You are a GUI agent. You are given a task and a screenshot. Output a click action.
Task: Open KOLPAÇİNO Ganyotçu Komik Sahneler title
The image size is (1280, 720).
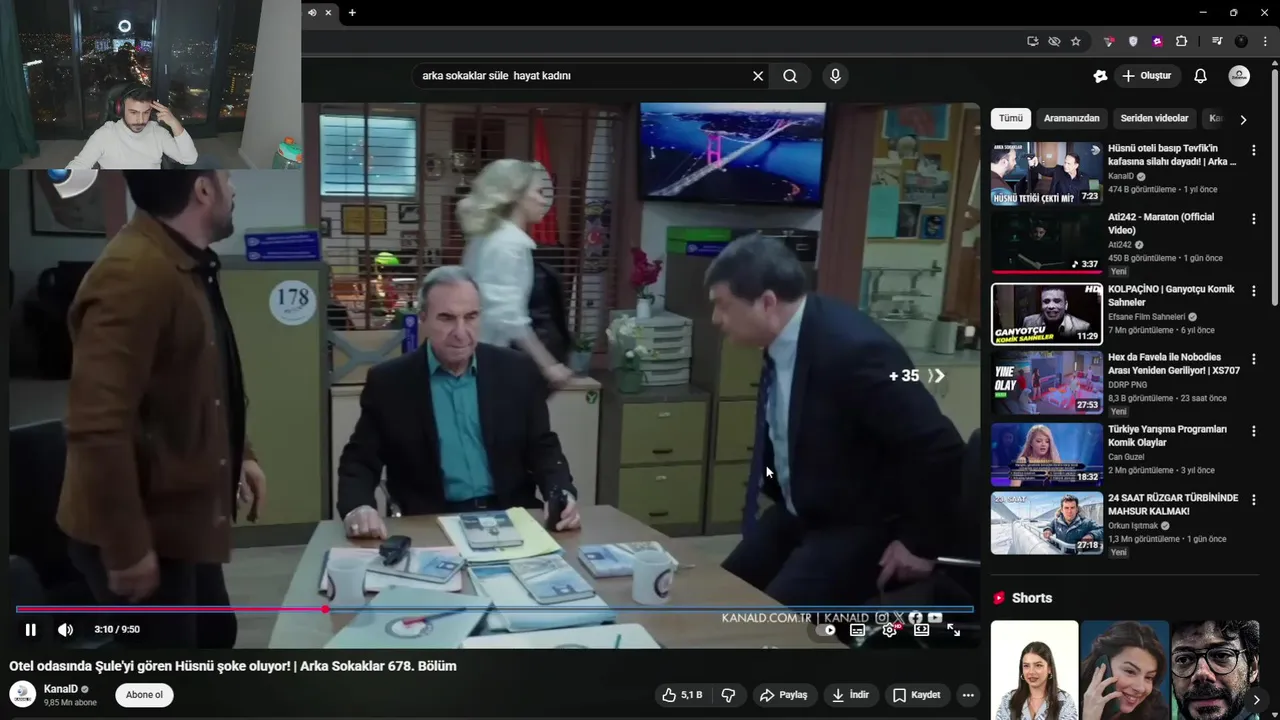point(1171,295)
